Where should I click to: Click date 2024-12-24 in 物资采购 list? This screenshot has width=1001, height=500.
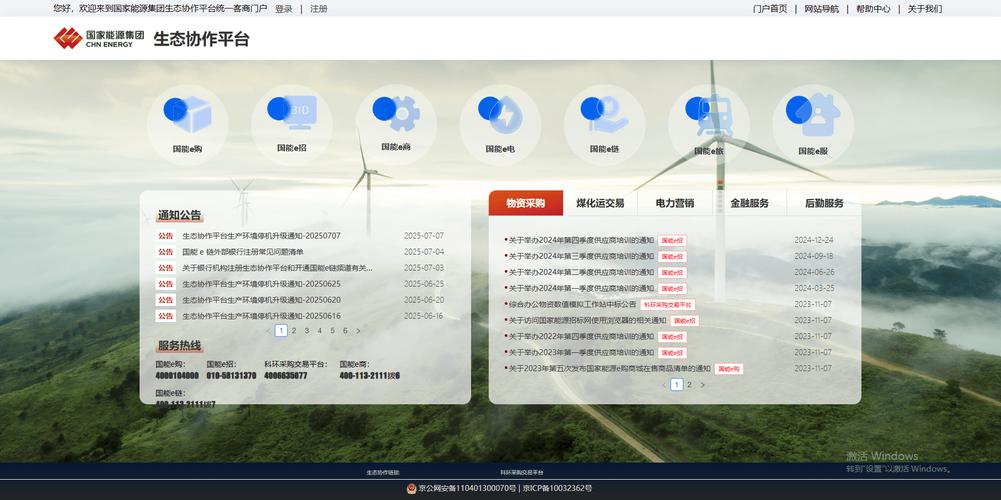click(813, 240)
